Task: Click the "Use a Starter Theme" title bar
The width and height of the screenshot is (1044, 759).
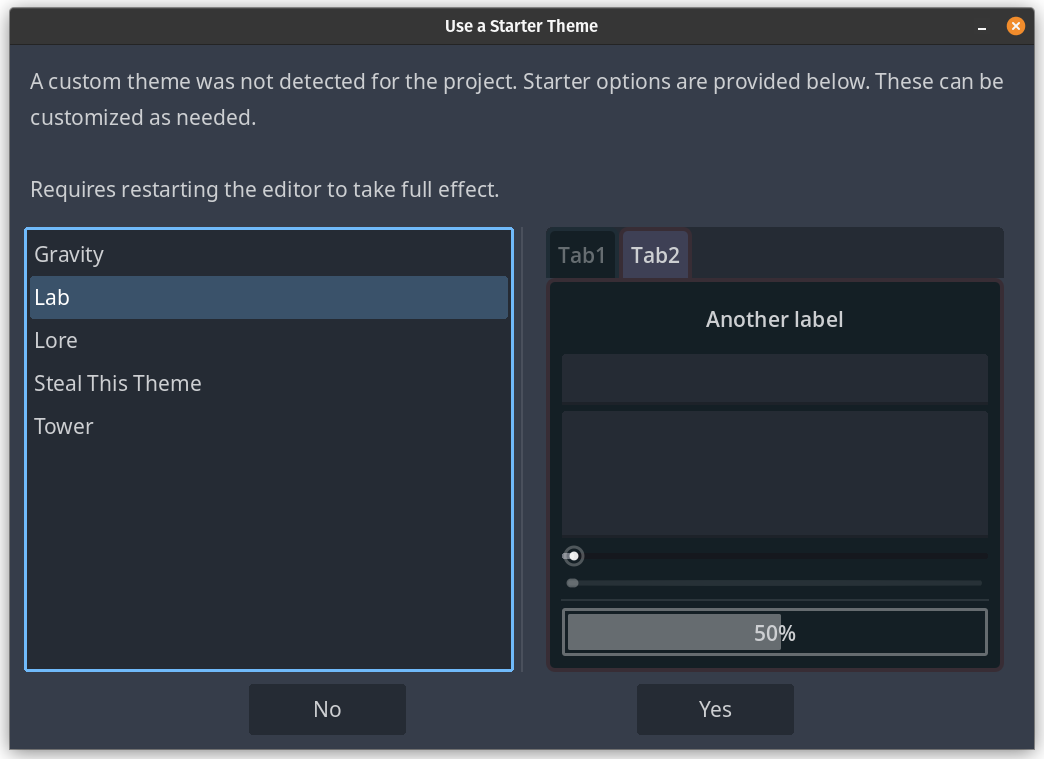Action: coord(521,26)
